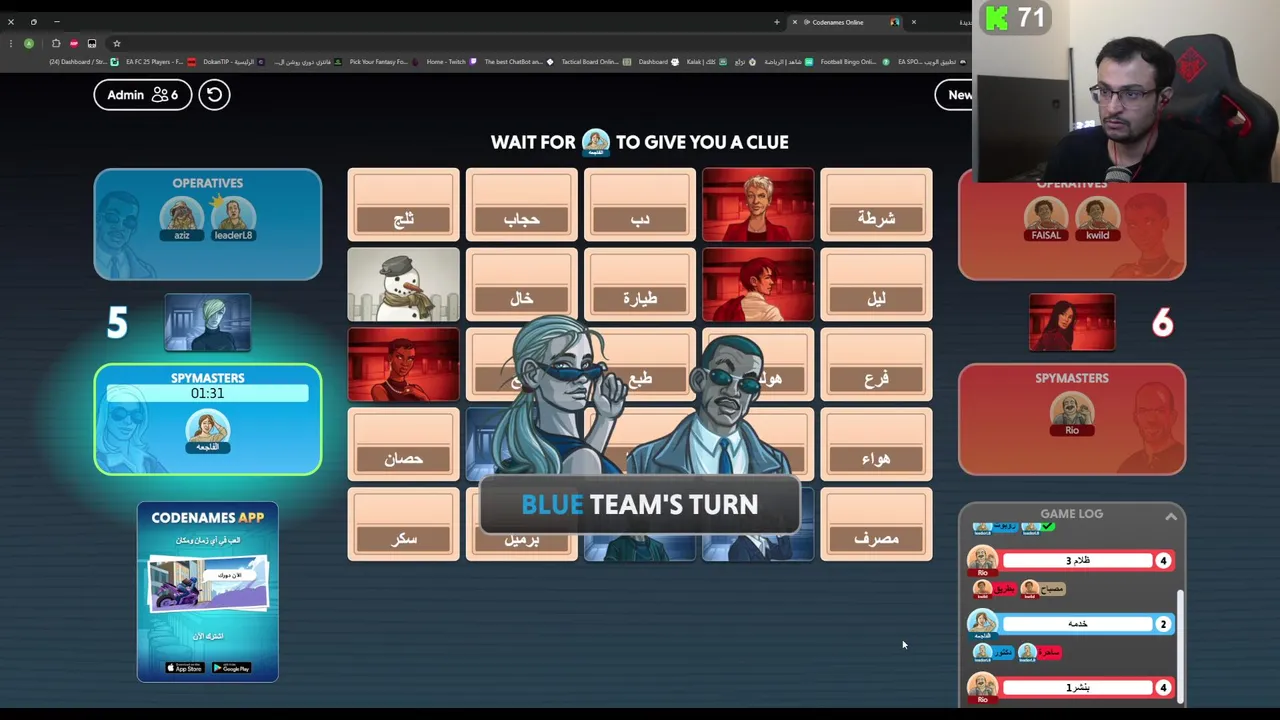Collapse the Game Log panel chevron
The image size is (1280, 720).
(1170, 517)
